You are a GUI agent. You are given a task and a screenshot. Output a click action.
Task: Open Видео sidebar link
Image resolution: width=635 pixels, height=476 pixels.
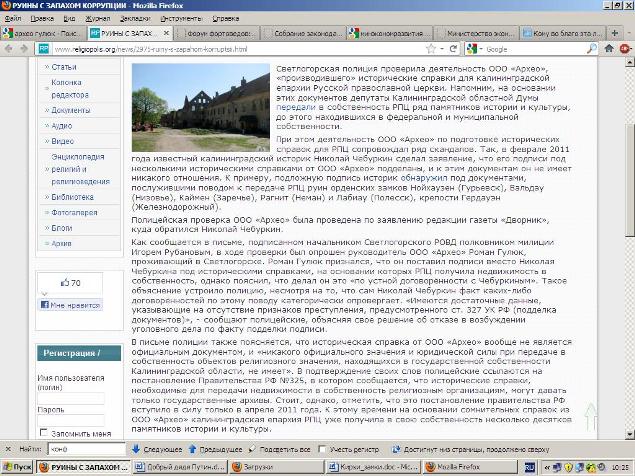[62, 141]
